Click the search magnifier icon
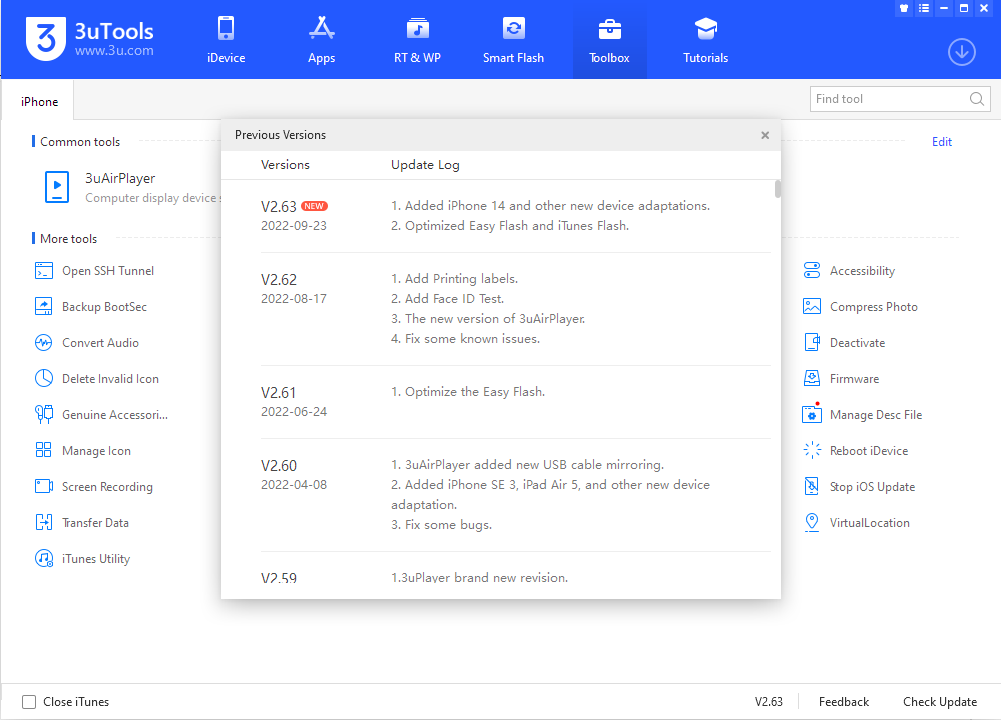 [976, 99]
